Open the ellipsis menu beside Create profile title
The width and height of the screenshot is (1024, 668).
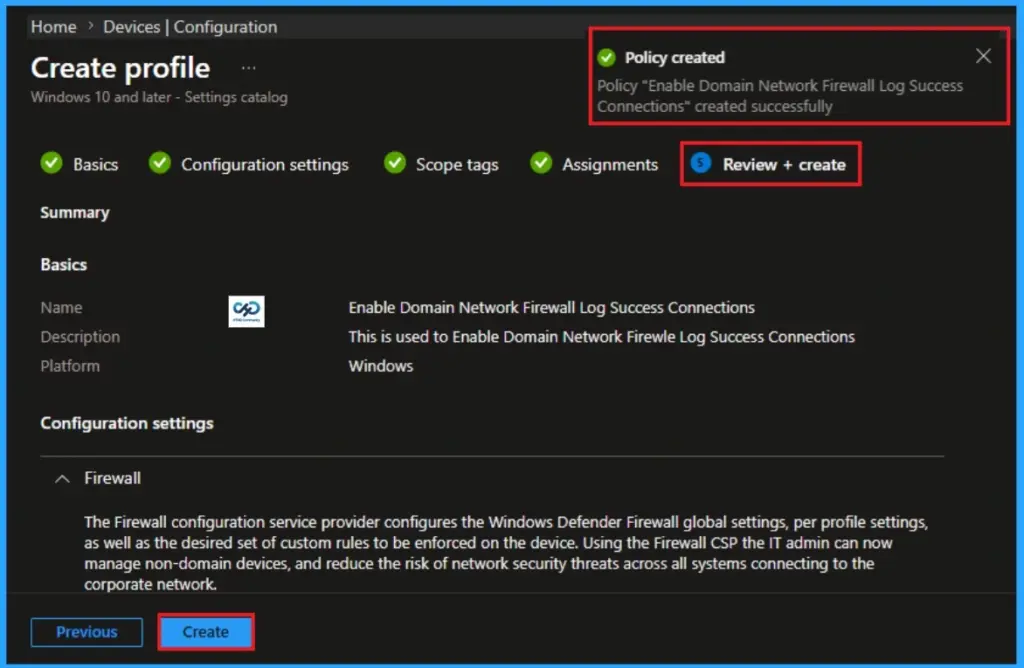247,66
